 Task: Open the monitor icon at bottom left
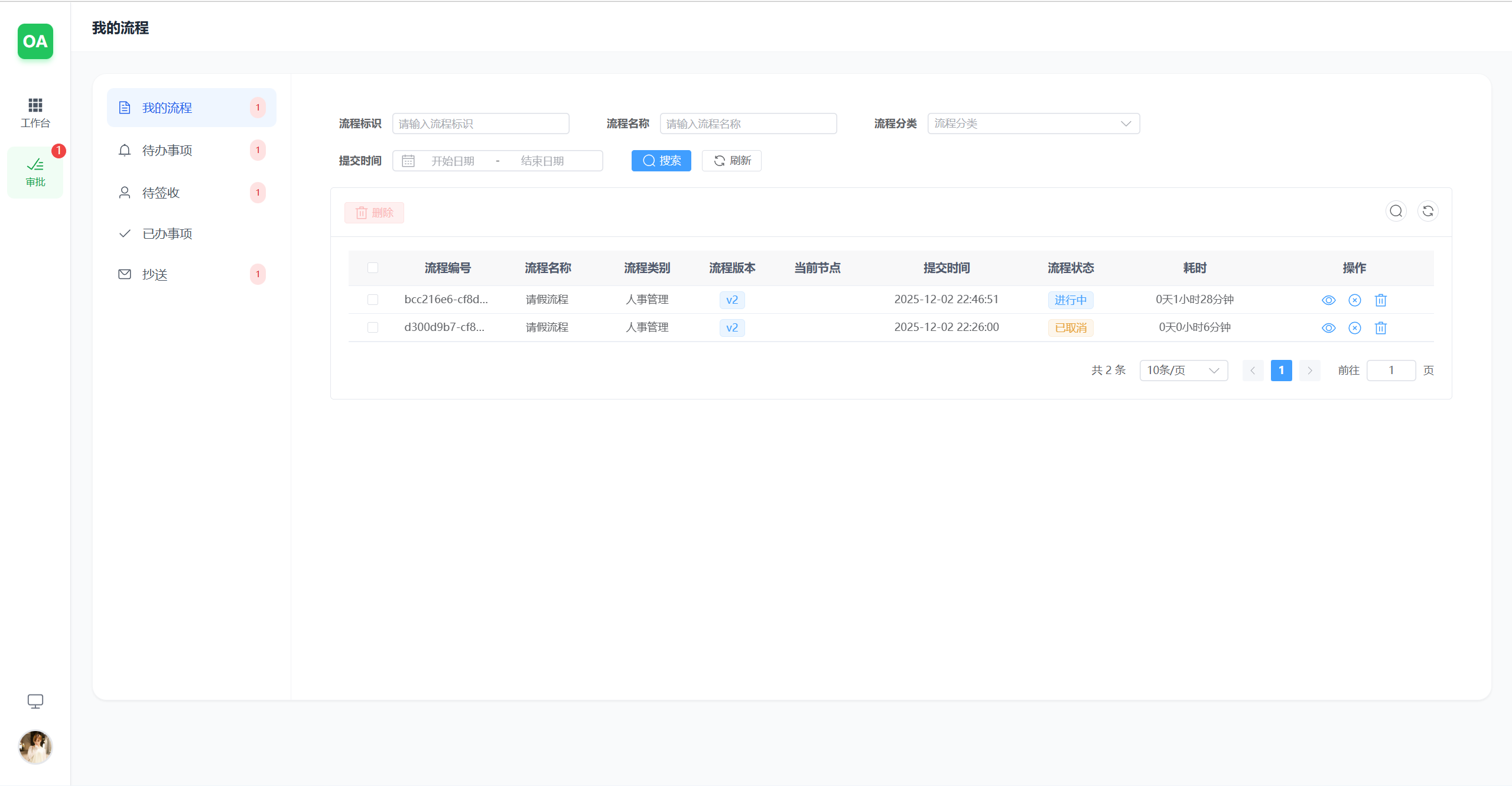pos(35,701)
